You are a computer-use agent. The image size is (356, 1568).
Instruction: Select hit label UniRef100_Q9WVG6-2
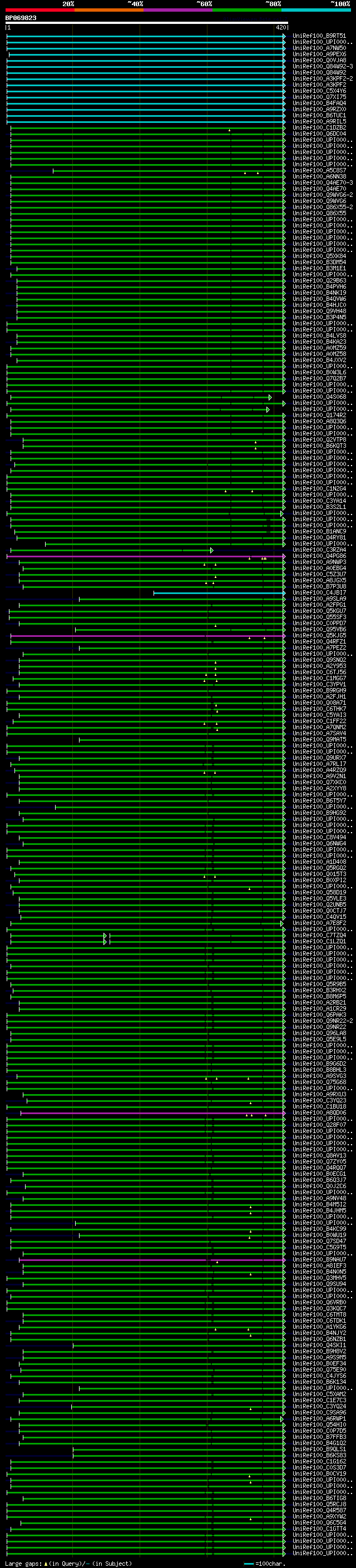(x=323, y=195)
